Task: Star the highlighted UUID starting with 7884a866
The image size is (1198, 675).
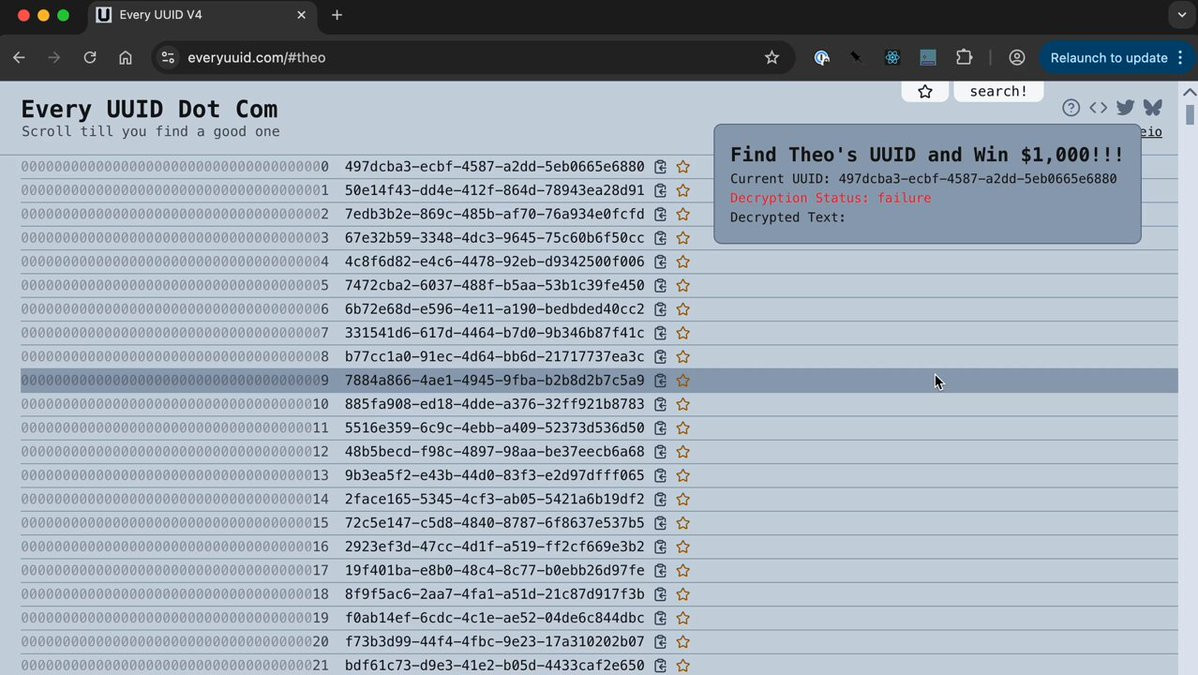Action: pos(683,380)
